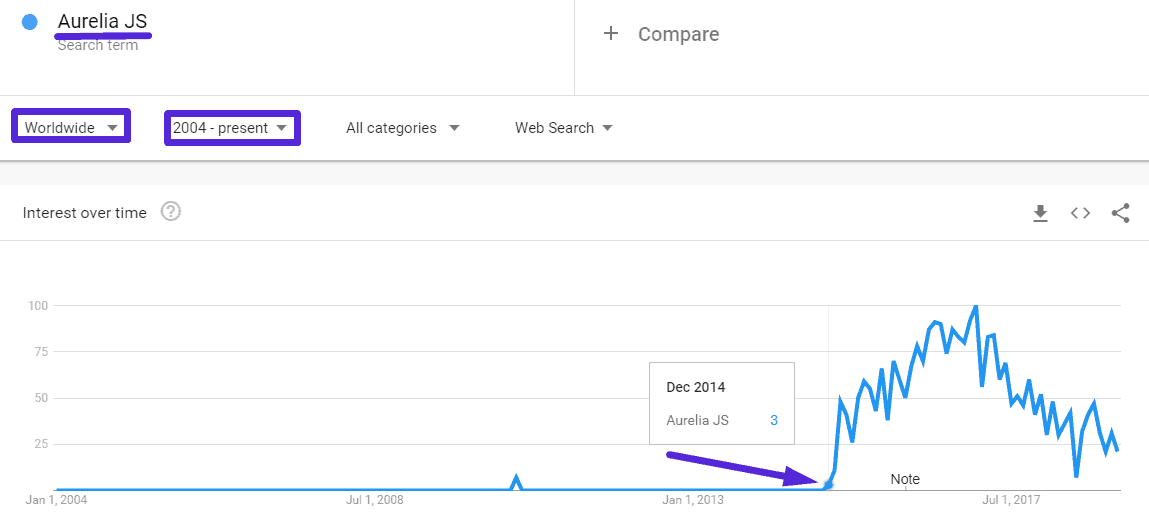
Task: Expand the Worldwide region dropdown
Action: tap(71, 127)
